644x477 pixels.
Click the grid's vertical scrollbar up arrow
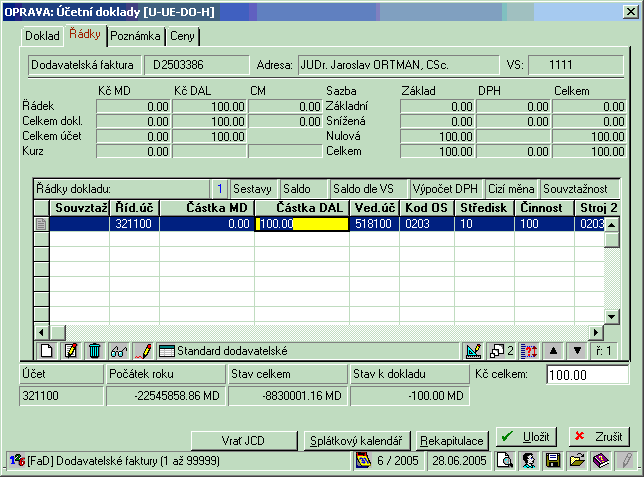(x=612, y=225)
